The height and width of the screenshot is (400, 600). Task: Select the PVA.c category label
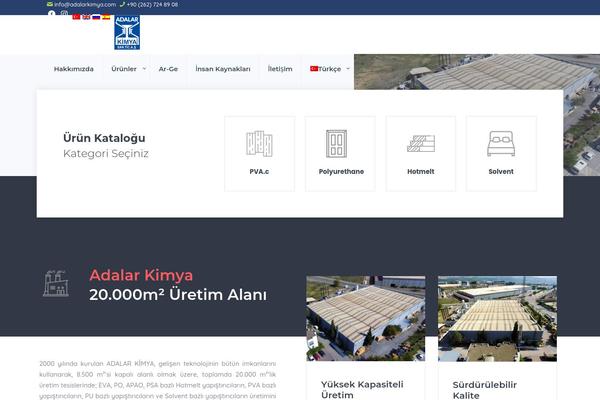[259, 171]
